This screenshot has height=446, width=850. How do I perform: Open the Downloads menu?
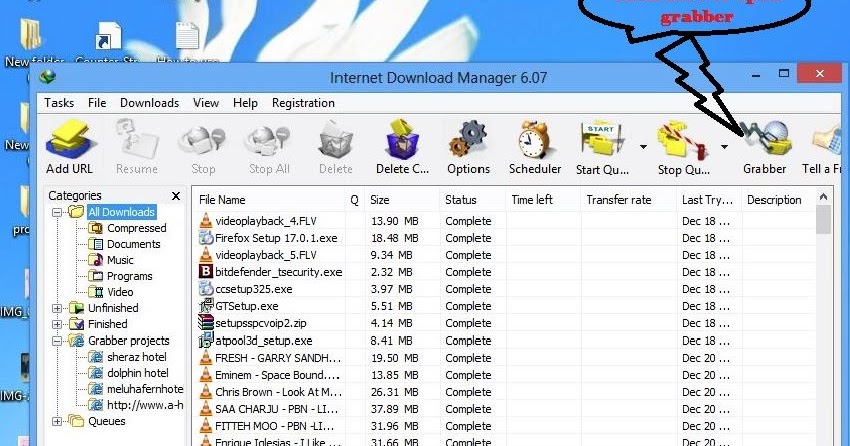150,103
